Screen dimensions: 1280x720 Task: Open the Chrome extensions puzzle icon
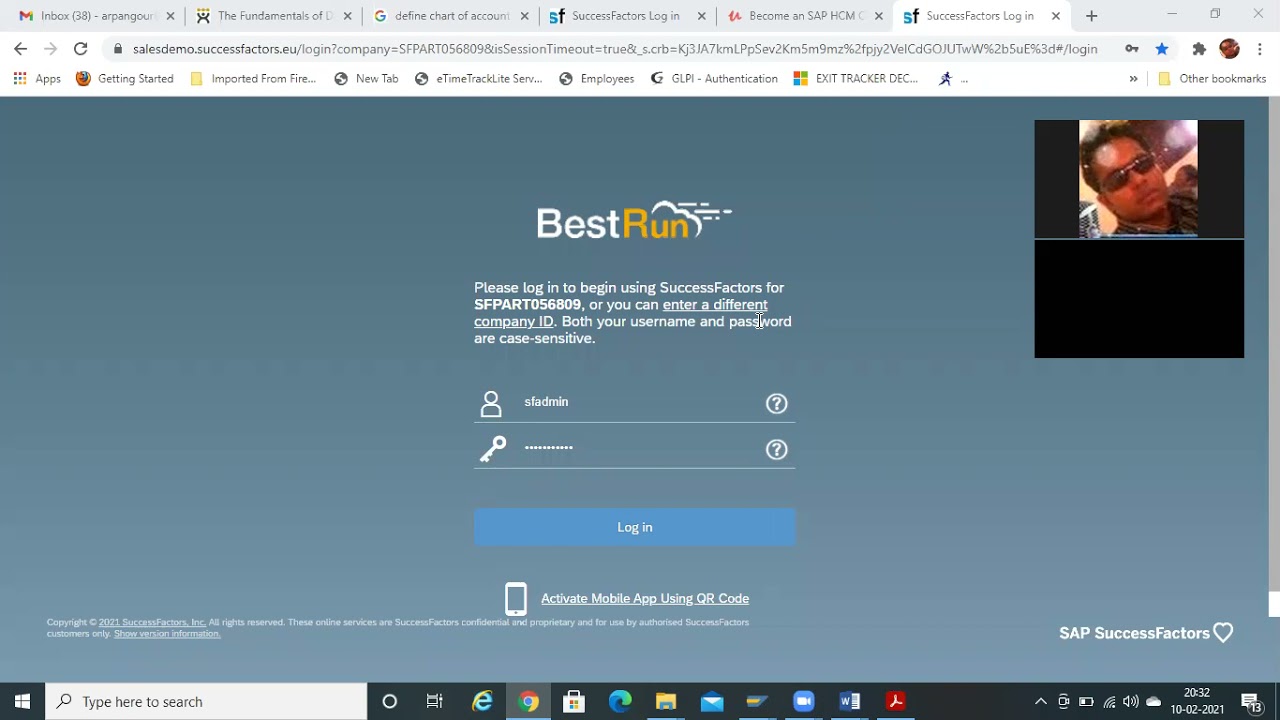click(x=1199, y=49)
